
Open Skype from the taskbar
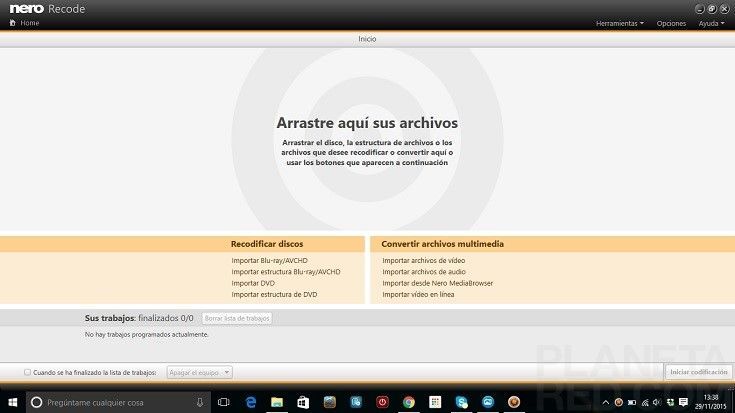point(461,402)
